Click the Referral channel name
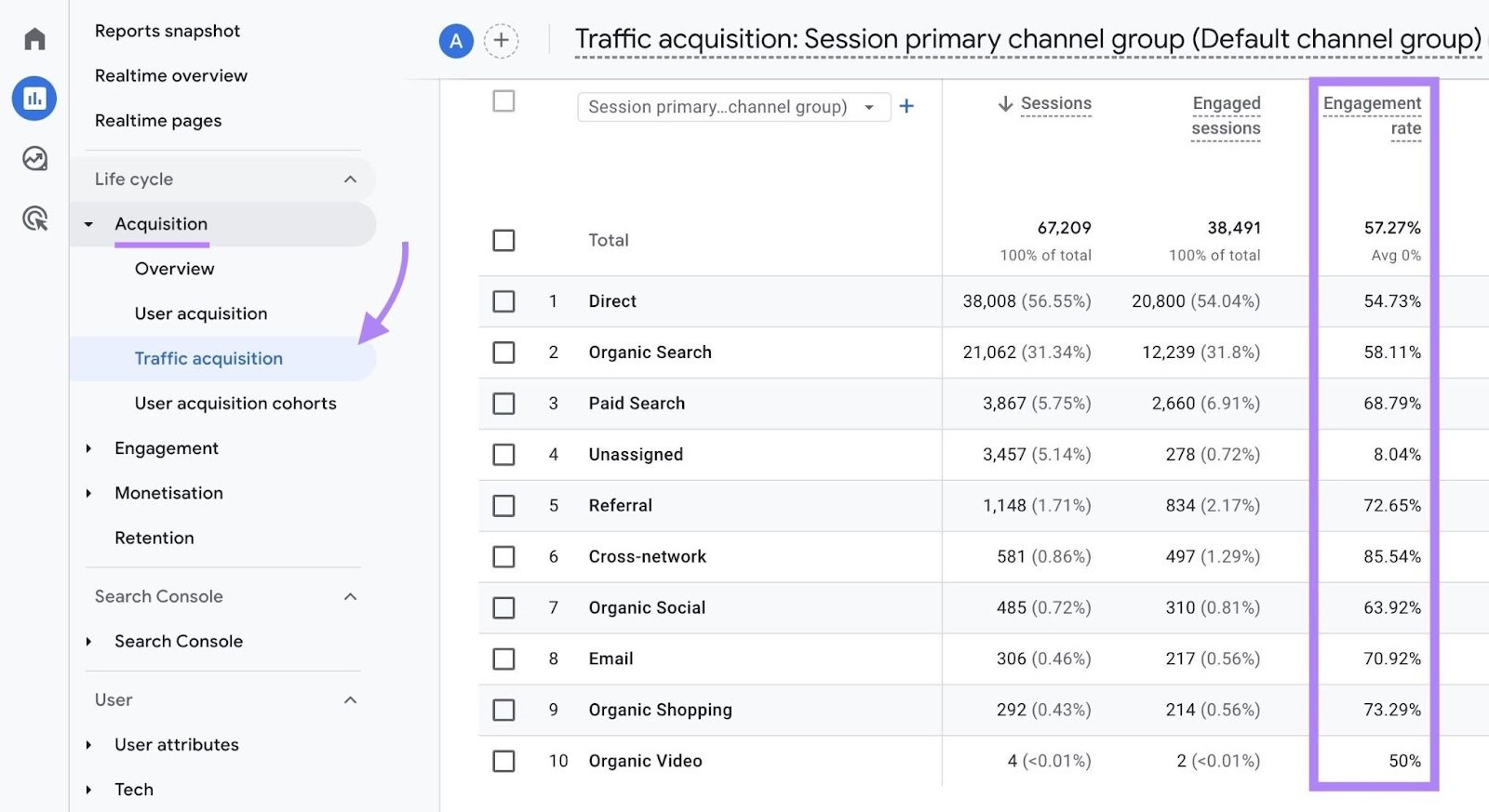The height and width of the screenshot is (812, 1489). [620, 506]
